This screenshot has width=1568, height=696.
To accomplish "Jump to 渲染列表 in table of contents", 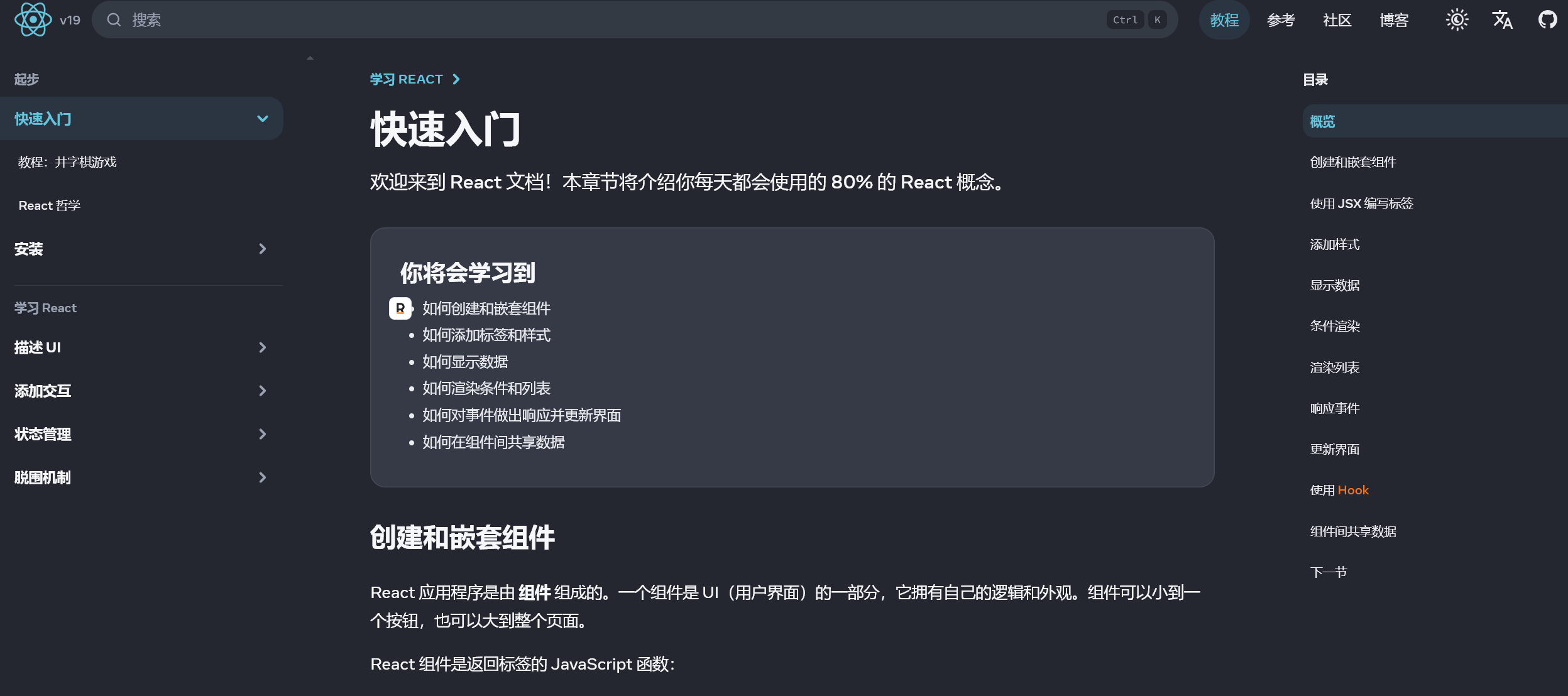I will 1335,367.
